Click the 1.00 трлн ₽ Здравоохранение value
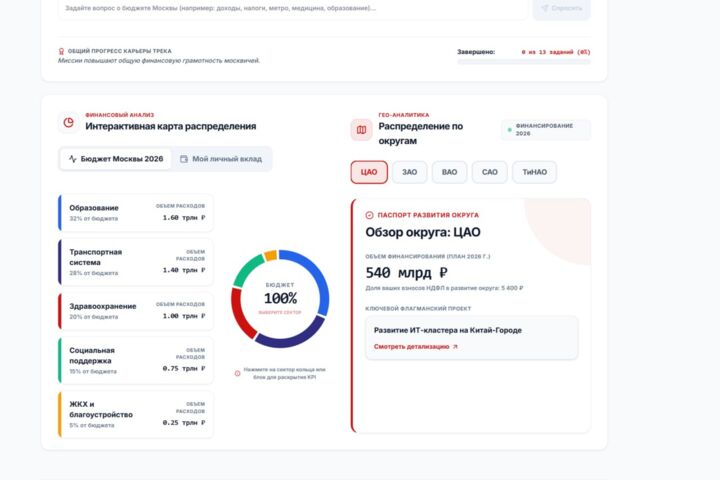The image size is (720, 480). (184, 316)
